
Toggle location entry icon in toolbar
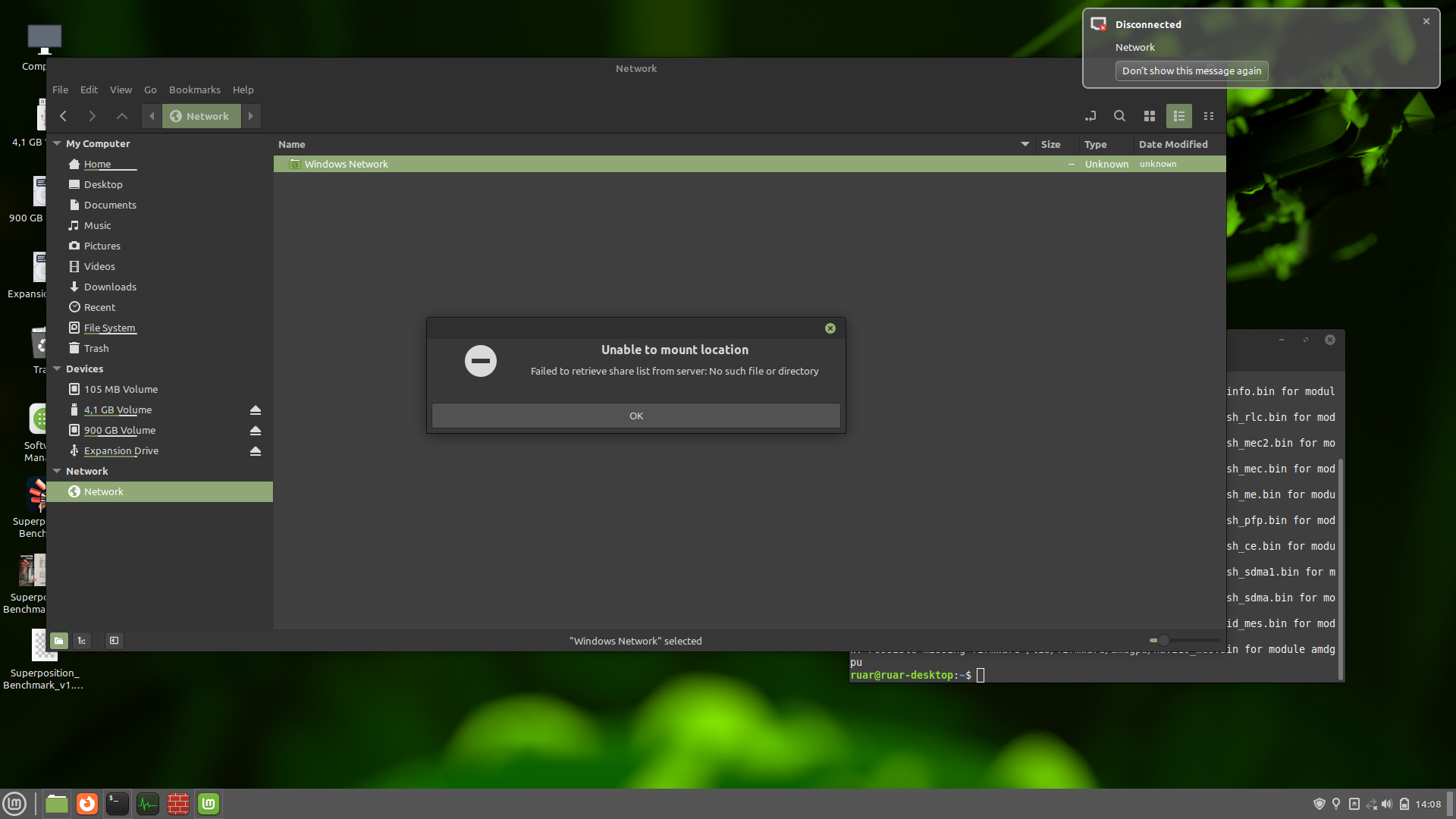coord(1090,116)
